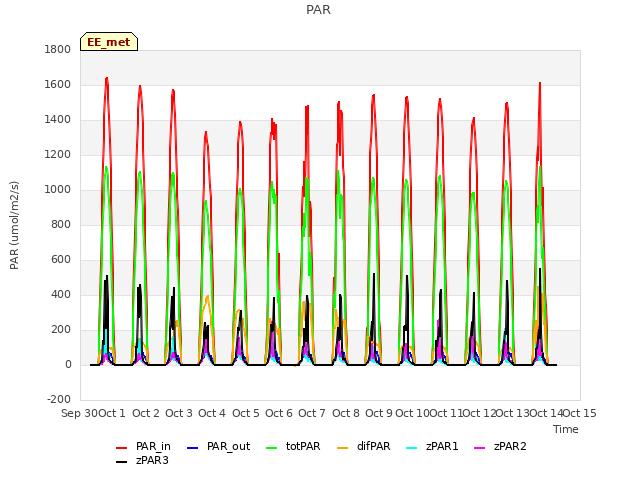Click the Oct 1 red PAR_in peak
The height and width of the screenshot is (480, 640).
(107, 78)
